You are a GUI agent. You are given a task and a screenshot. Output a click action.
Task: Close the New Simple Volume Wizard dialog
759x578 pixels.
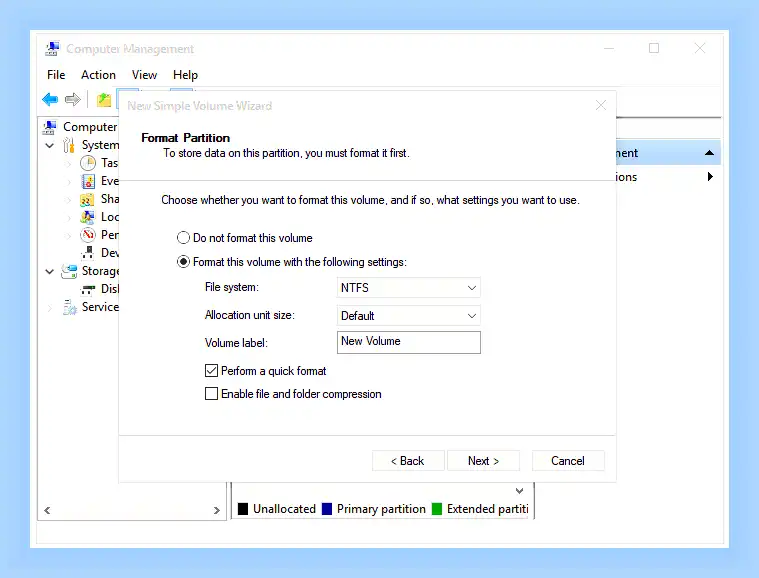[601, 105]
